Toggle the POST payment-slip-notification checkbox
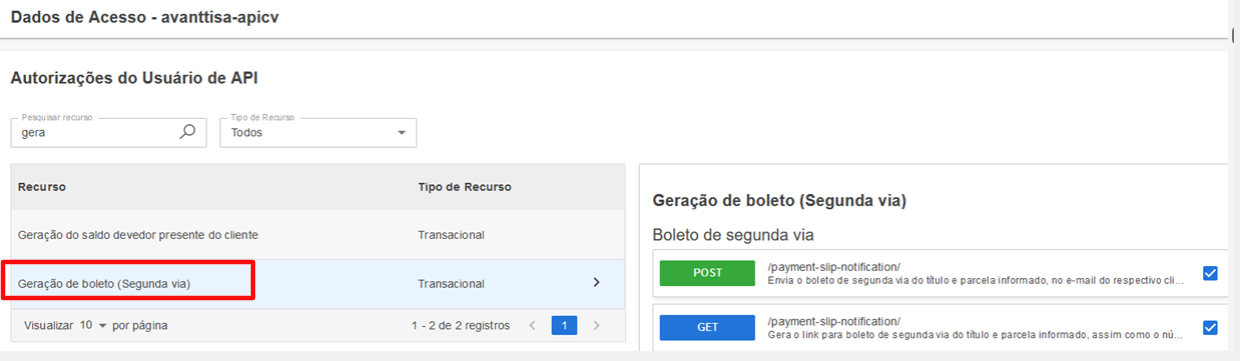Viewport: 1240px width, 361px height. tap(1210, 273)
